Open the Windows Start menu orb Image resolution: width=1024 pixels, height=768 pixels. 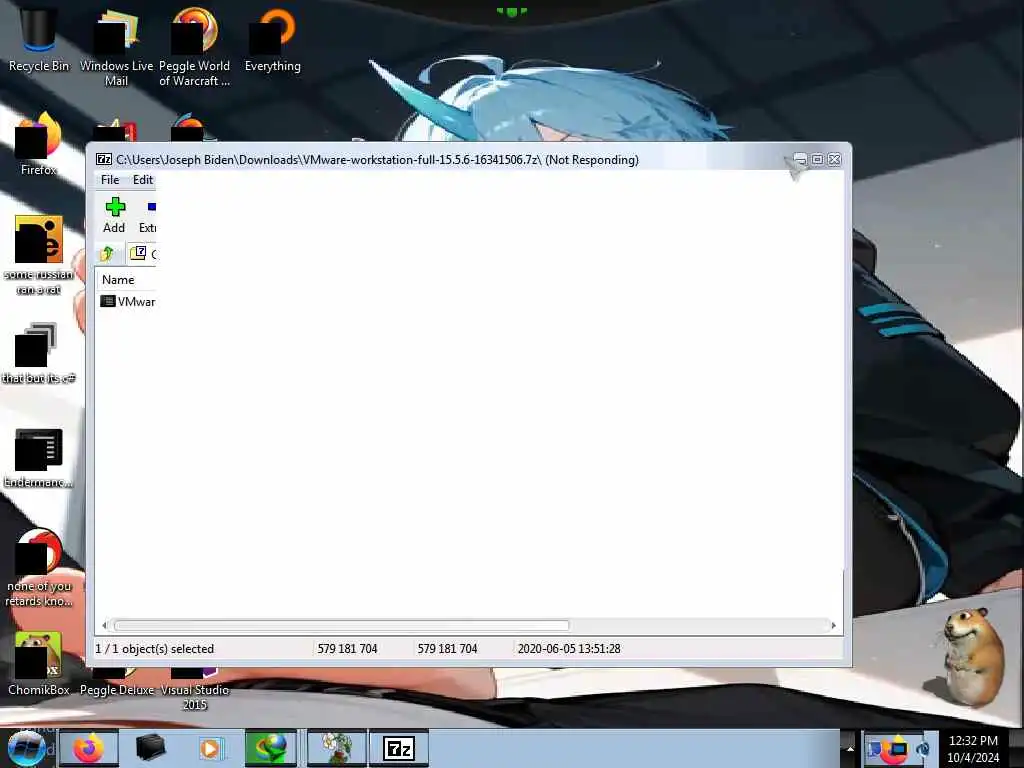(x=26, y=748)
